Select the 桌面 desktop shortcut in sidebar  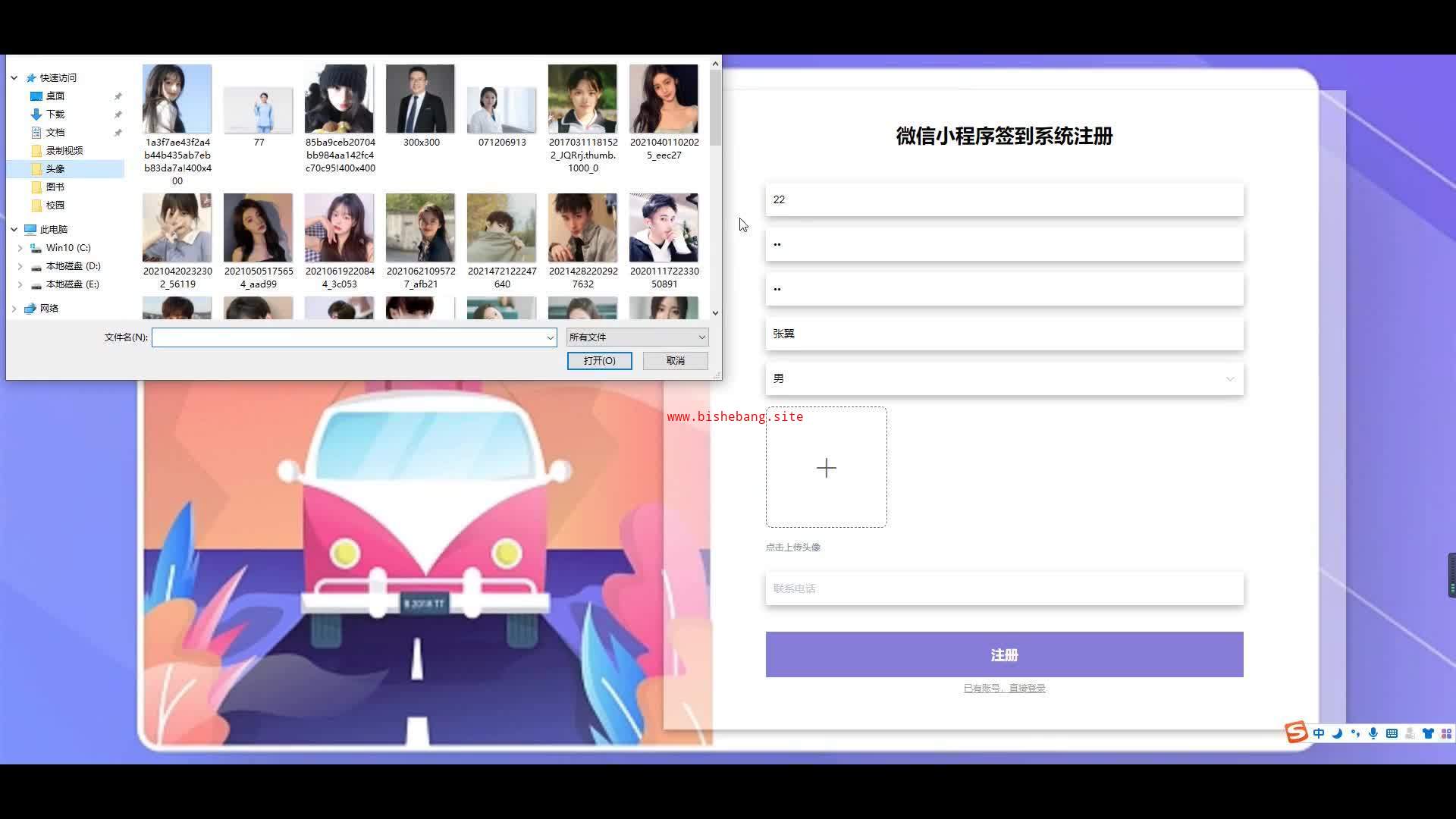(x=55, y=96)
